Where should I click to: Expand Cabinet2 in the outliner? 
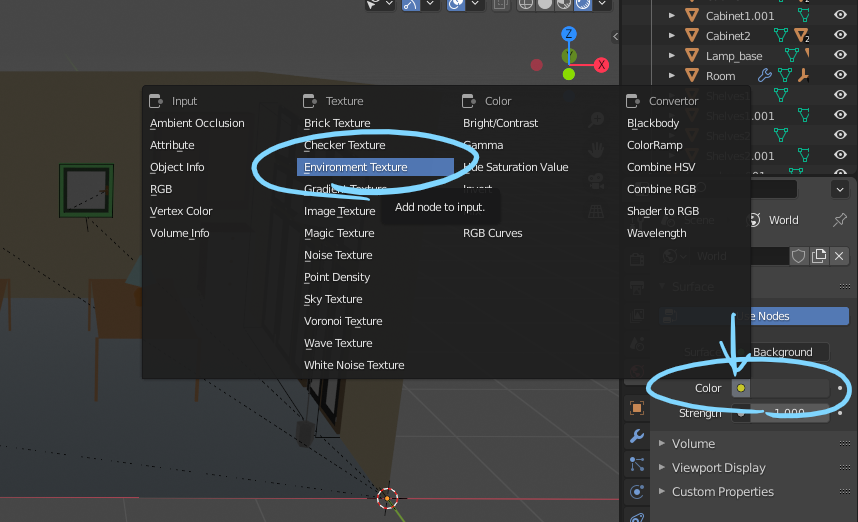click(x=671, y=36)
